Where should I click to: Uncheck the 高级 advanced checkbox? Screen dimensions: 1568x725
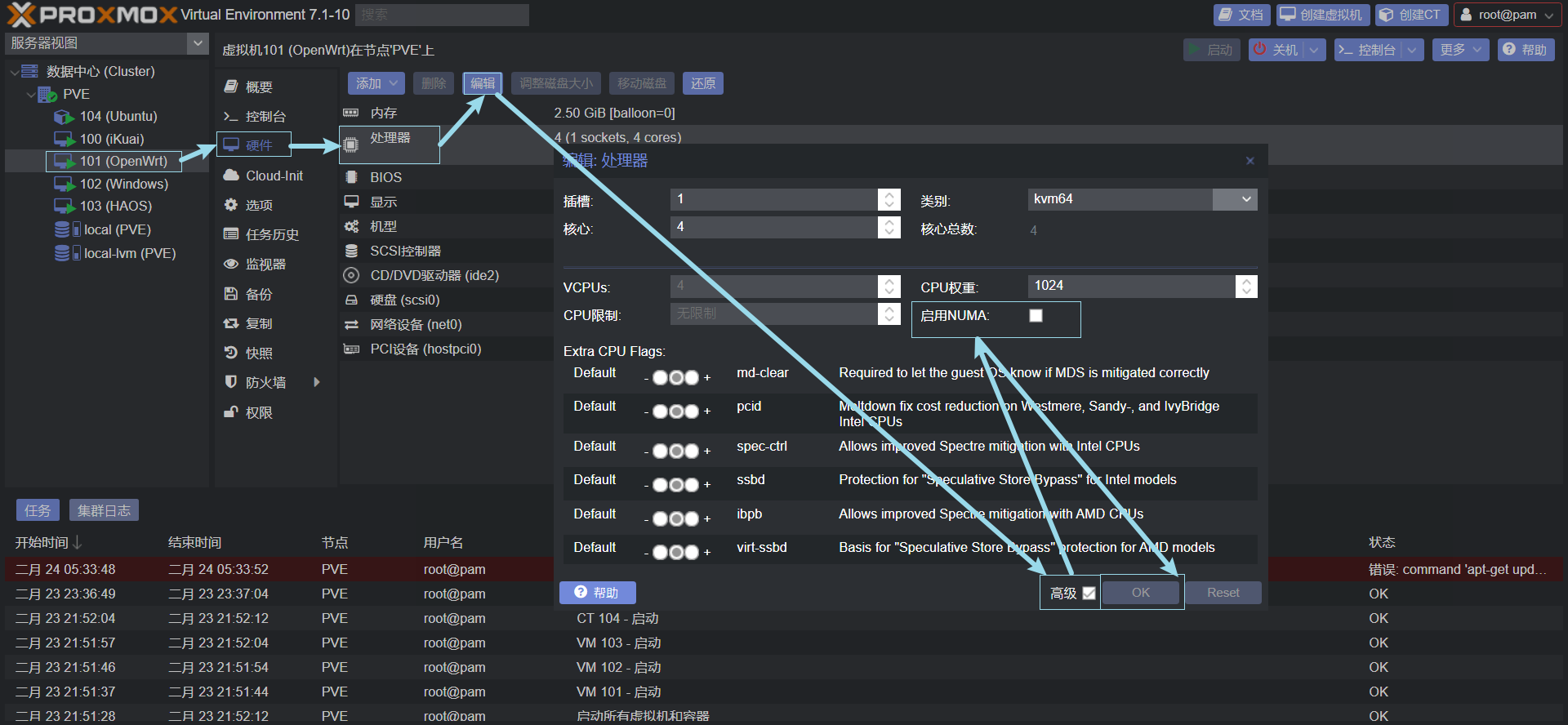click(x=1089, y=594)
